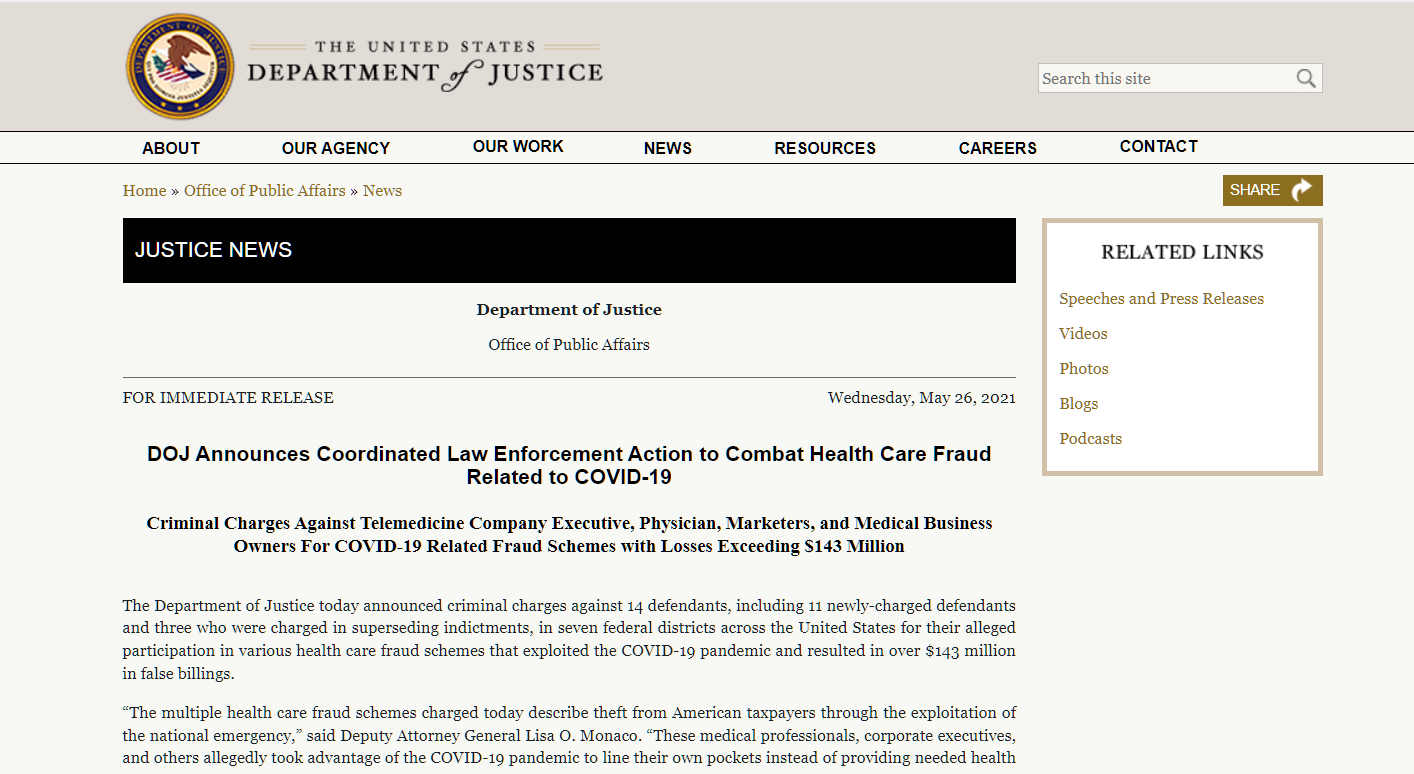Open the Contact menu item
1414x774 pixels.
pos(1159,146)
